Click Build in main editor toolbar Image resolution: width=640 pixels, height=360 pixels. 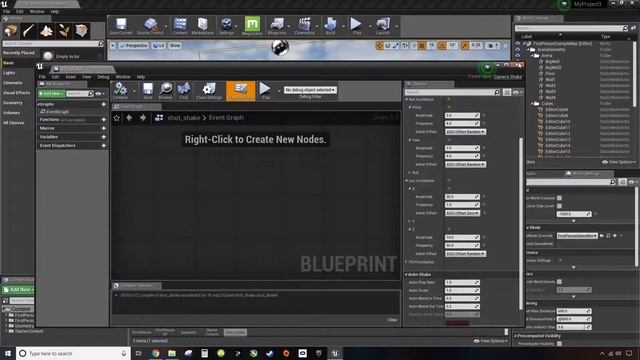[x=330, y=26]
